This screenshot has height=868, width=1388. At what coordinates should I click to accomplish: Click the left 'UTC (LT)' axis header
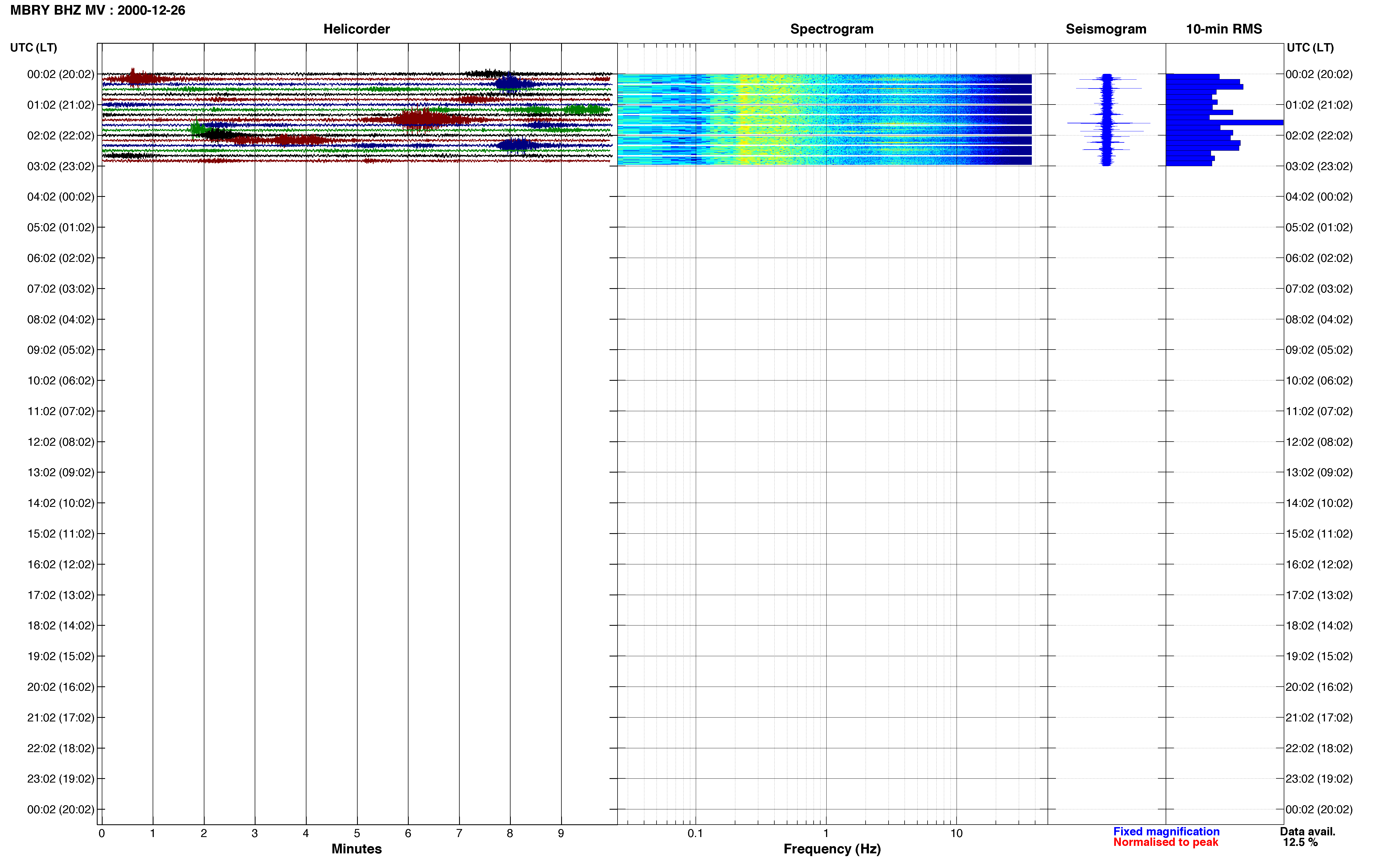34,48
